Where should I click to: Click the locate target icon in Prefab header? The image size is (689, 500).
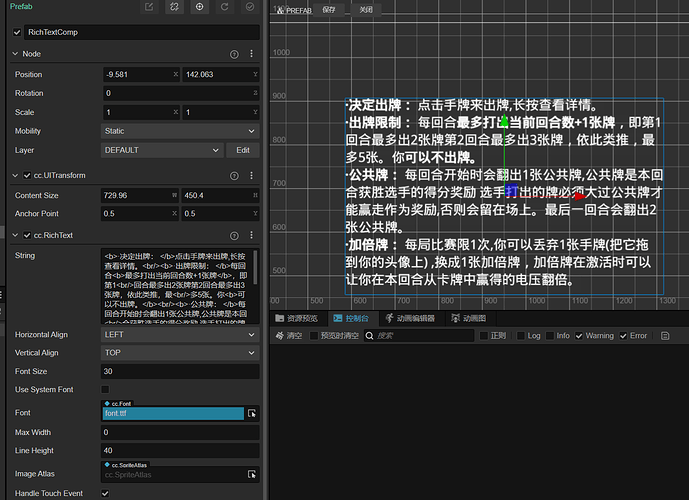pyautogui.click(x=199, y=7)
